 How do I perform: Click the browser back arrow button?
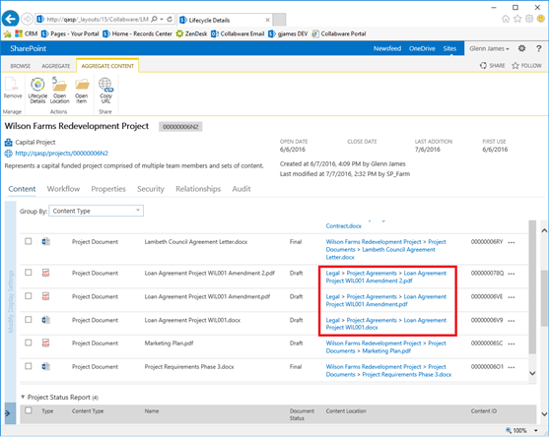(11, 19)
